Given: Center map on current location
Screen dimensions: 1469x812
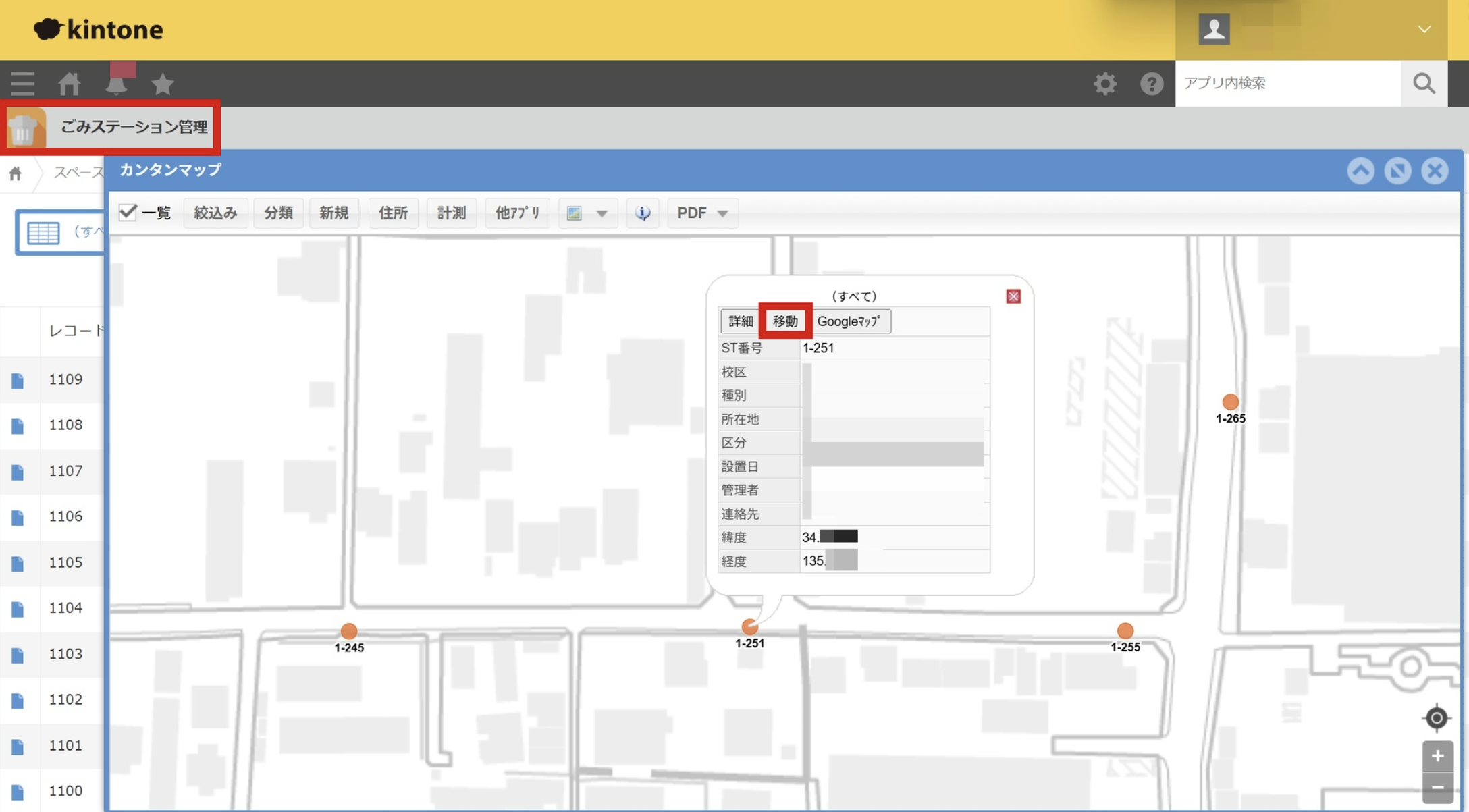Looking at the screenshot, I should (1437, 718).
